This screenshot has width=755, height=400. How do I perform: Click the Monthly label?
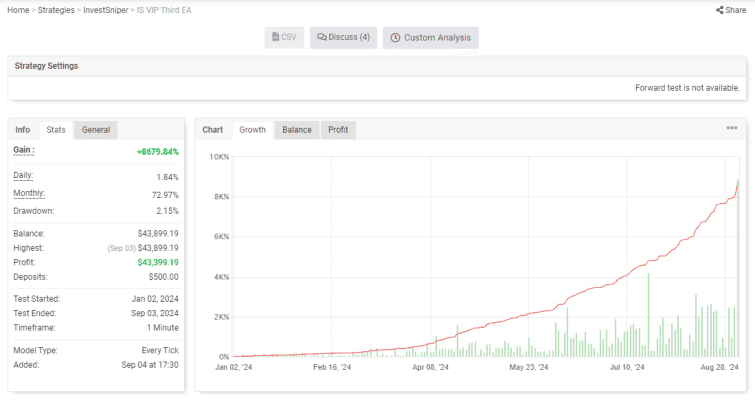29,194
